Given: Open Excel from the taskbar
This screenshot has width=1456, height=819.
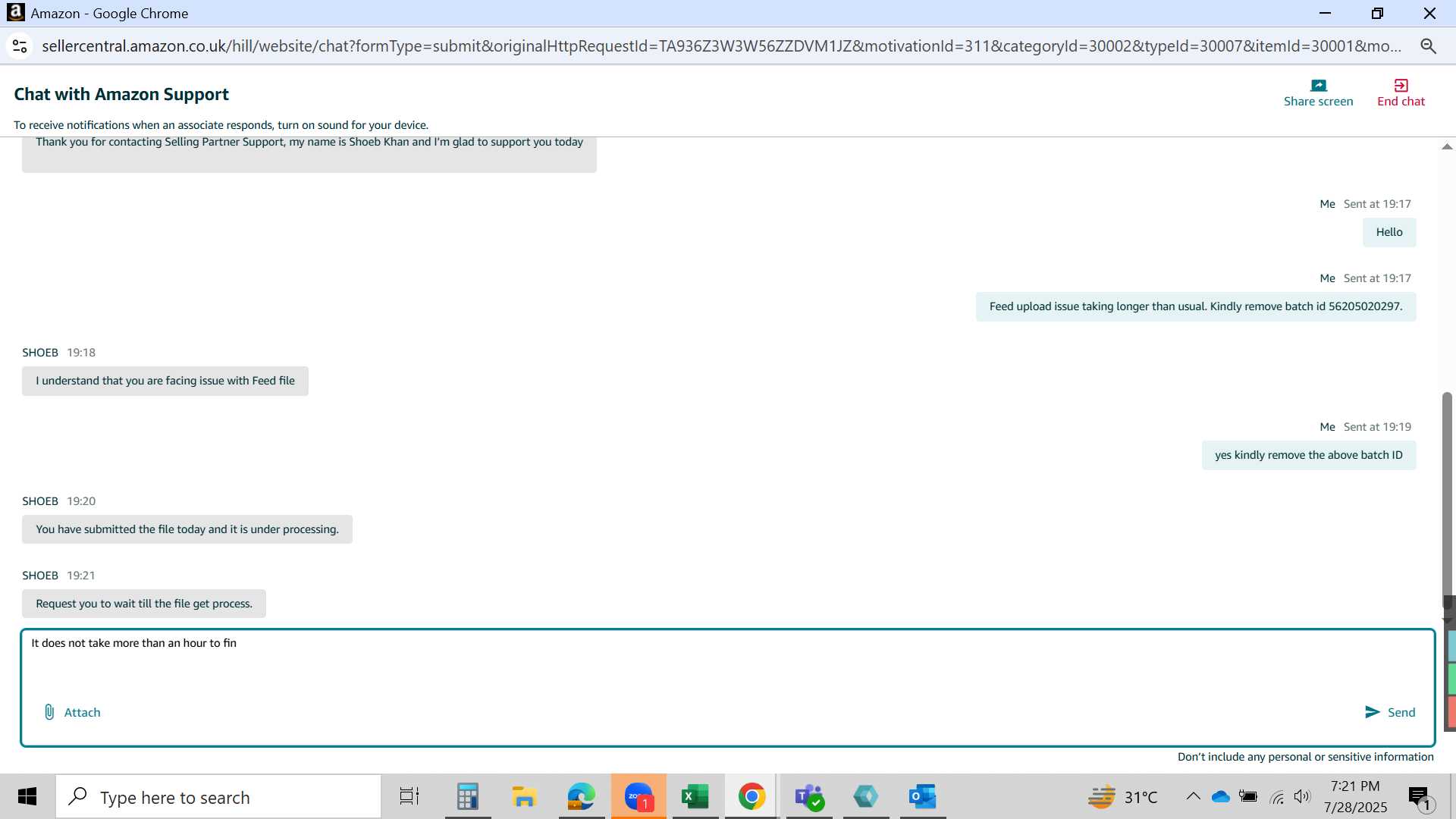Looking at the screenshot, I should point(695,796).
